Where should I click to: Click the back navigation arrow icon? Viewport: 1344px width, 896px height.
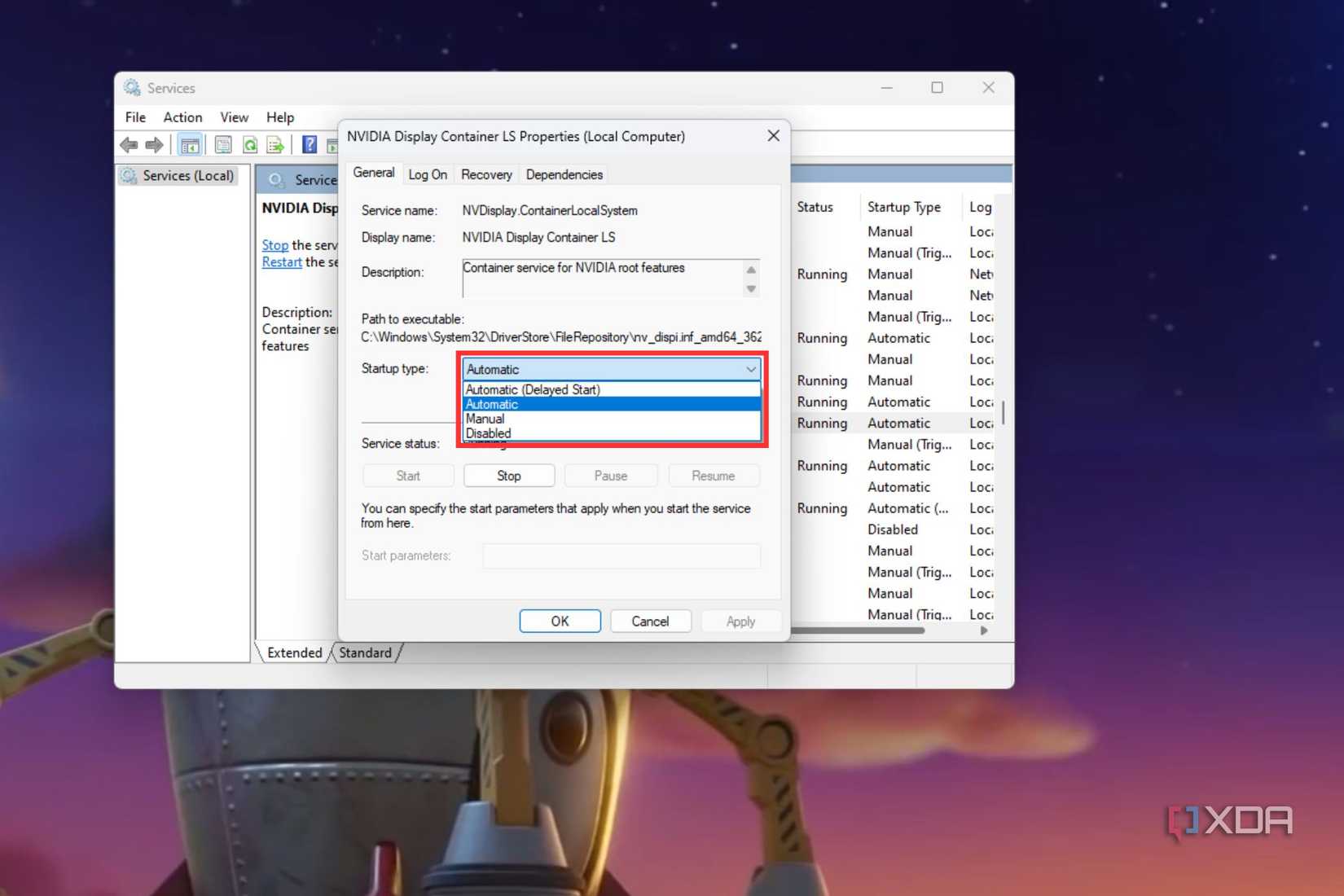(129, 145)
